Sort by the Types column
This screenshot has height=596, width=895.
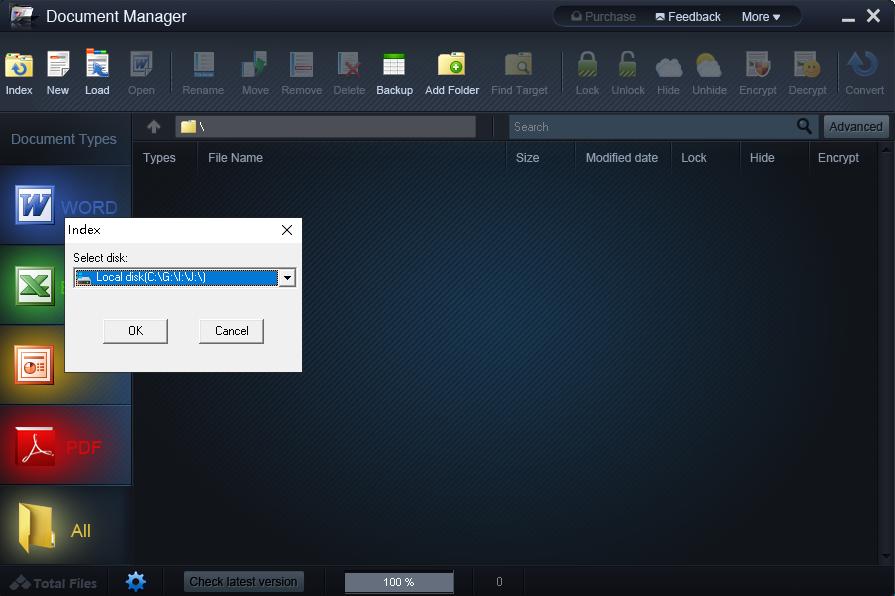coord(159,158)
